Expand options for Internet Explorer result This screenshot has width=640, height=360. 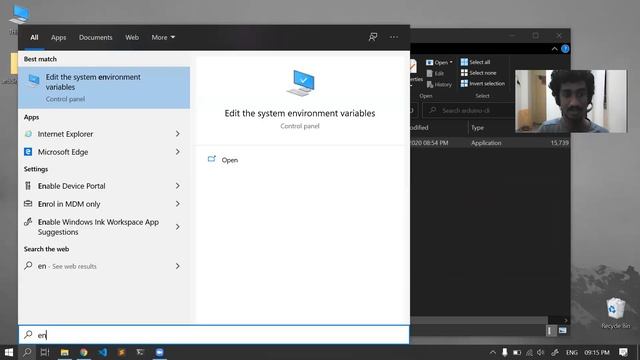coord(178,134)
